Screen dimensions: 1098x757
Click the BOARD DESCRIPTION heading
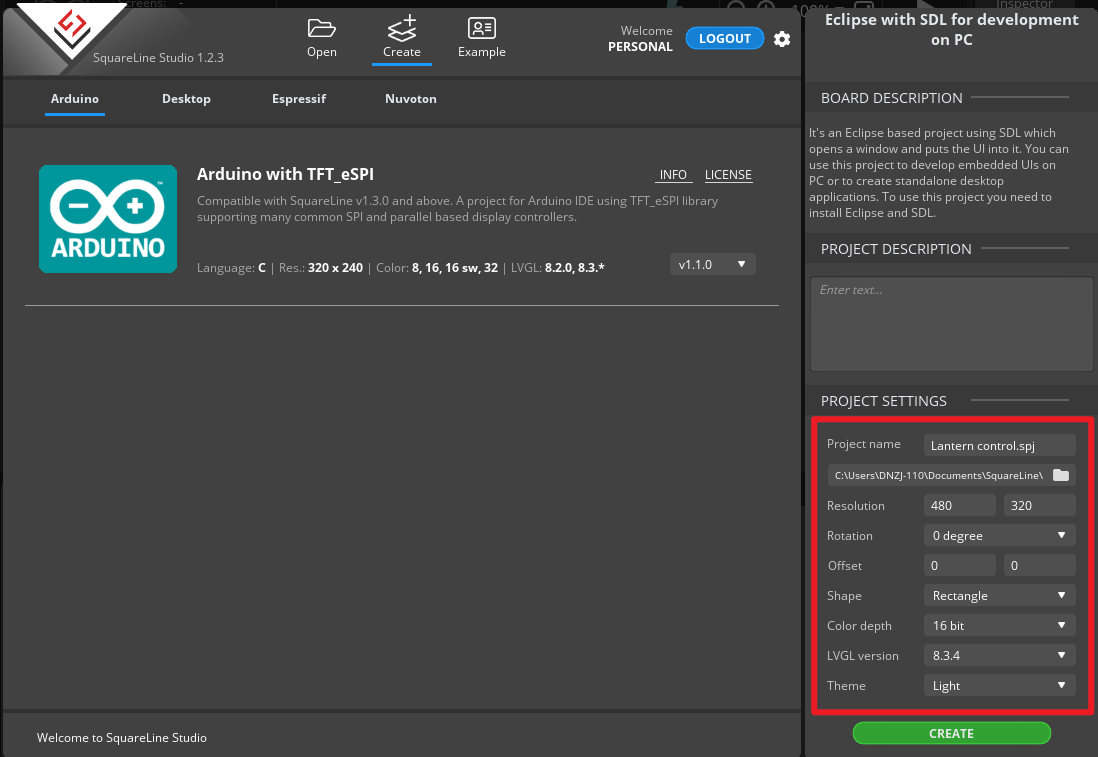891,98
